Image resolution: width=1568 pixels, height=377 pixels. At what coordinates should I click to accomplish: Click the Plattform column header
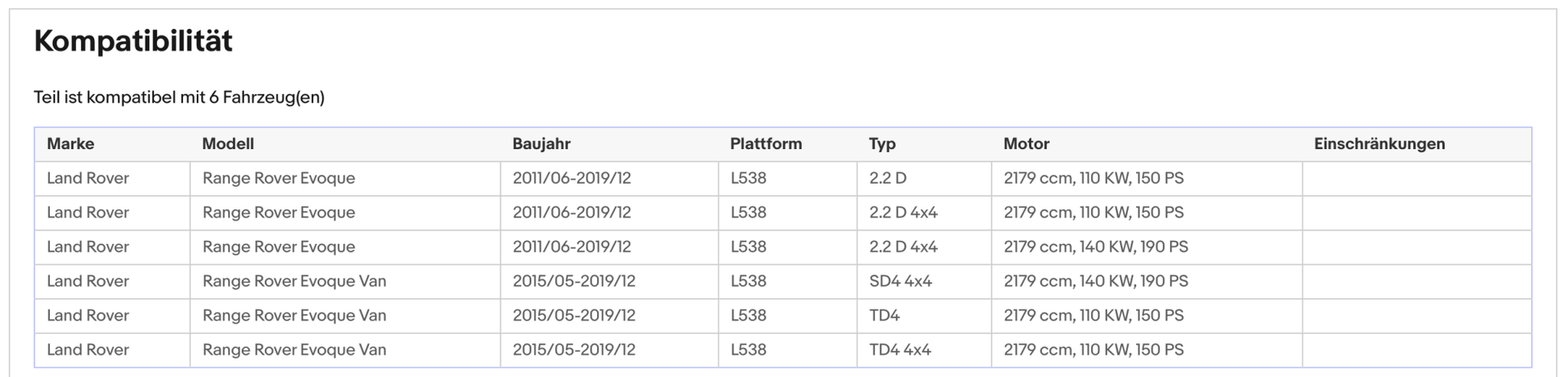pos(766,144)
